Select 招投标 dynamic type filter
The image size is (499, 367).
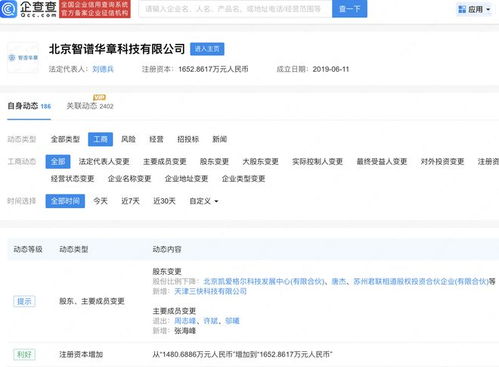point(188,139)
